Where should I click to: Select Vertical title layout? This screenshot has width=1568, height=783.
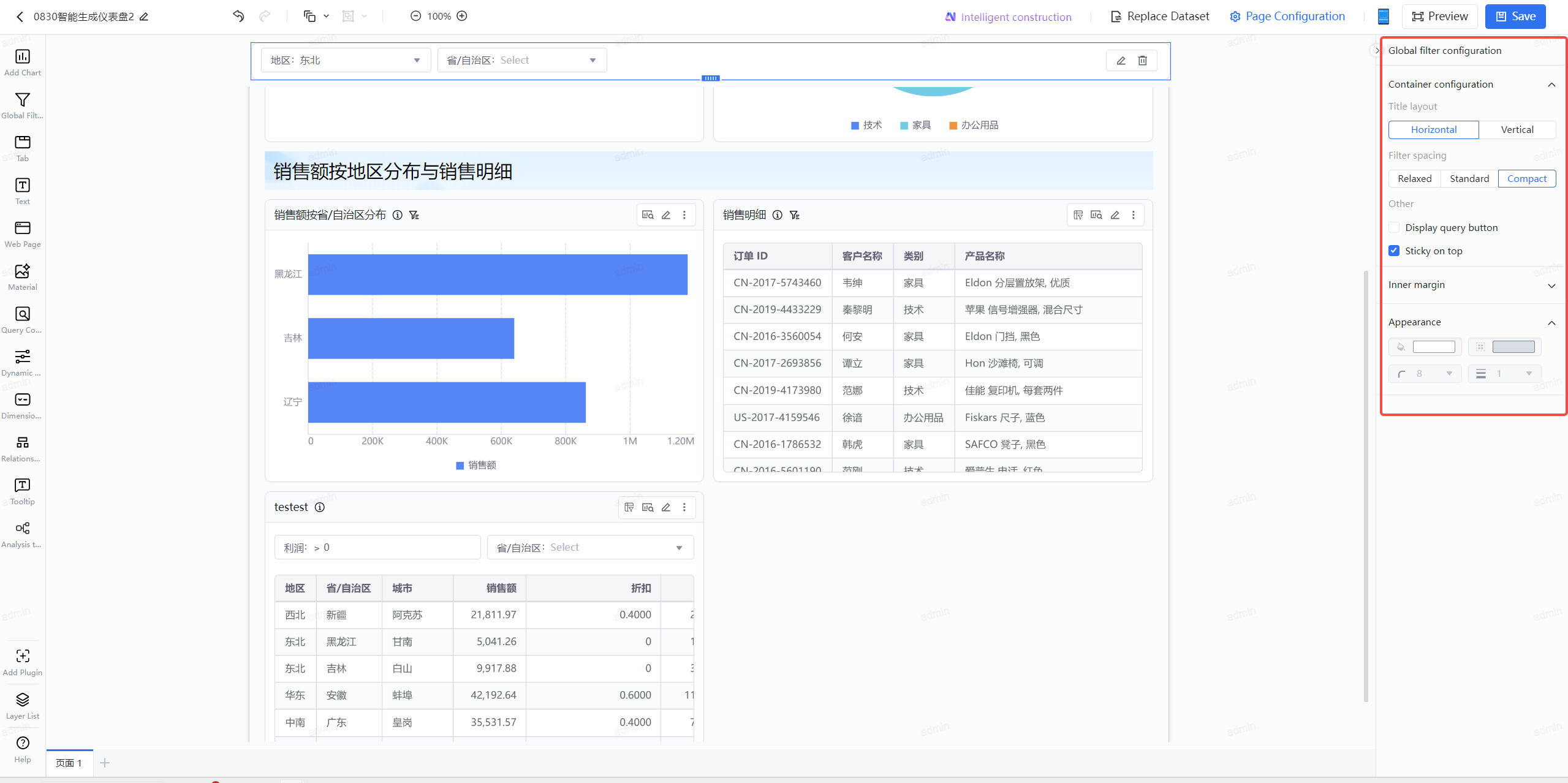pos(1517,129)
